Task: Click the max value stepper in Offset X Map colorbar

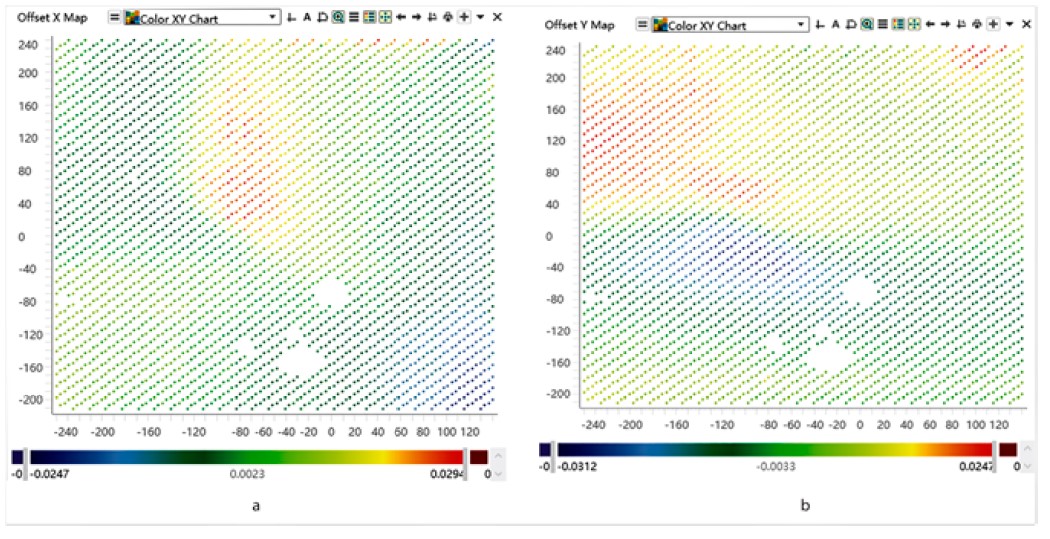Action: (x=498, y=465)
